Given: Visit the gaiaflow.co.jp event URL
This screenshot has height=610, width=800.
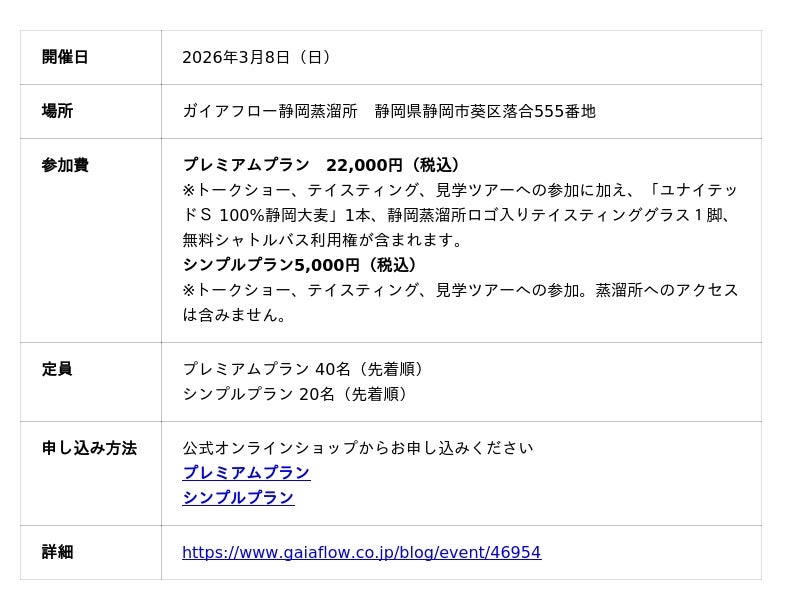Looking at the screenshot, I should coord(361,552).
